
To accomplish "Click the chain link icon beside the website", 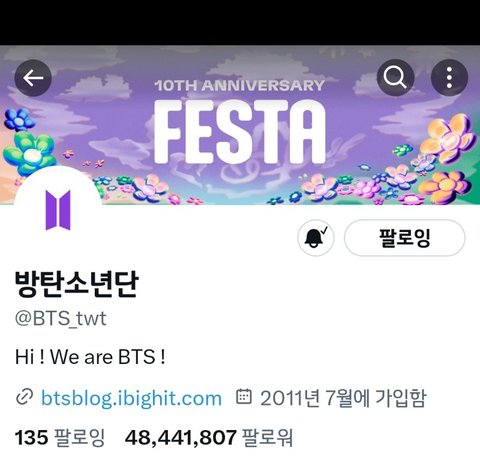I will coord(24,397).
